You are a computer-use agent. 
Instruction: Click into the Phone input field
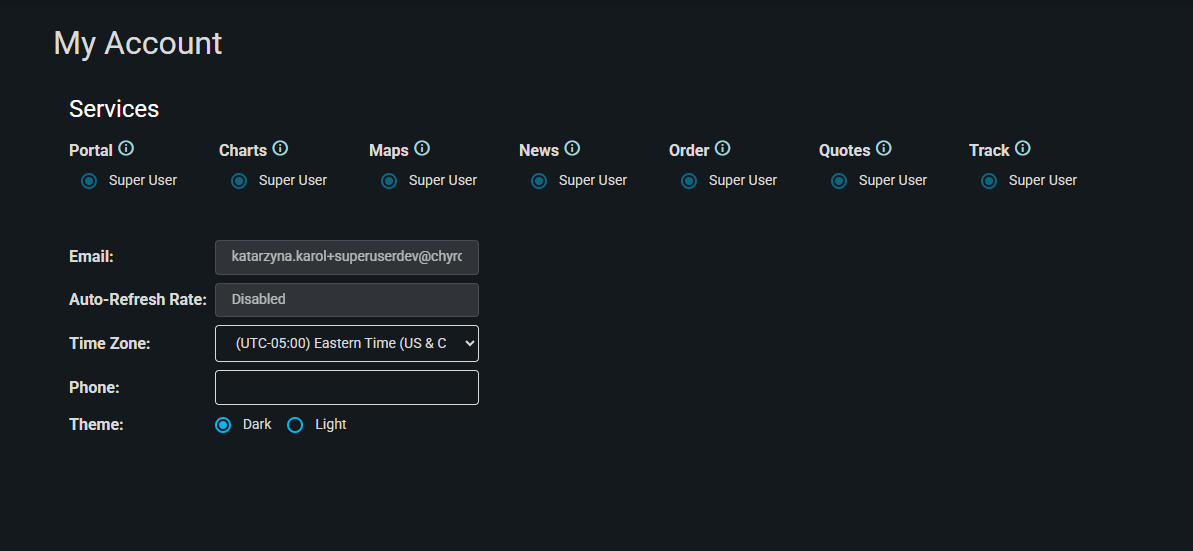coord(347,388)
